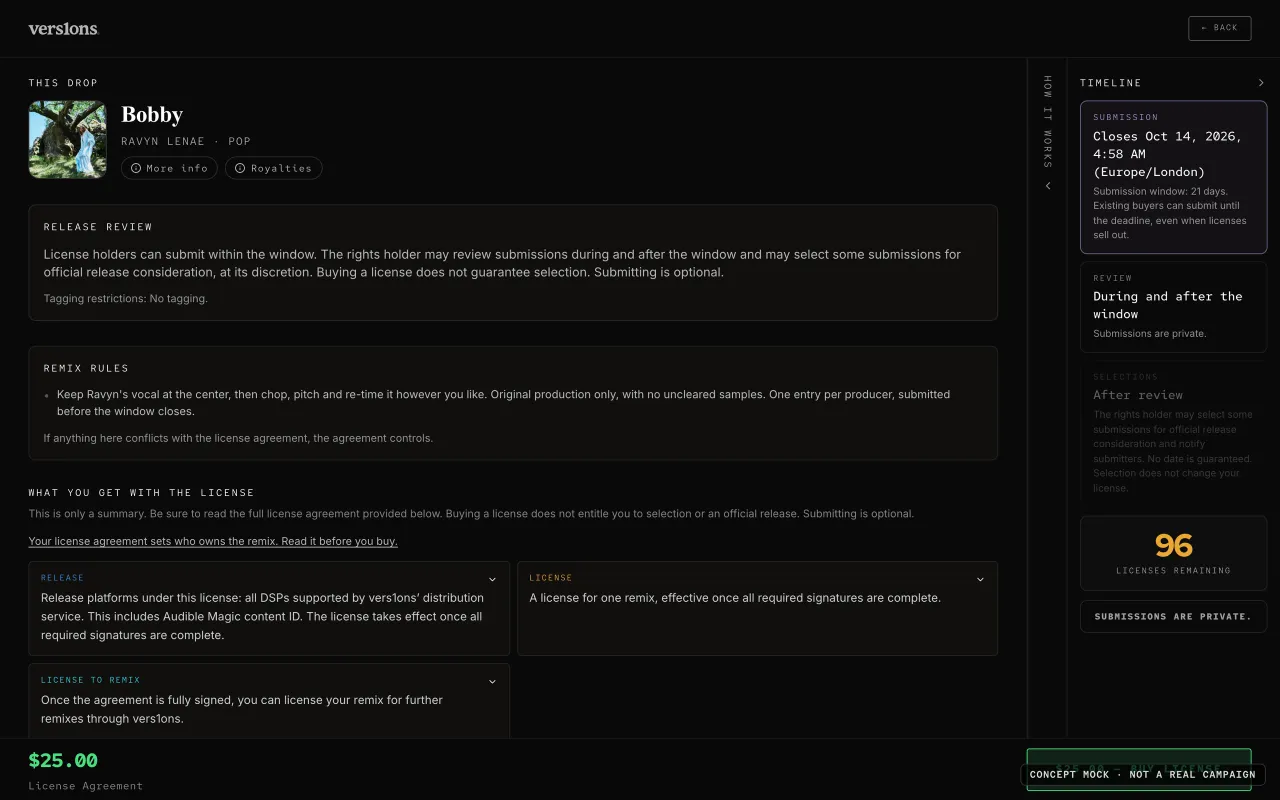Click the vers1ons logo

[64, 28]
